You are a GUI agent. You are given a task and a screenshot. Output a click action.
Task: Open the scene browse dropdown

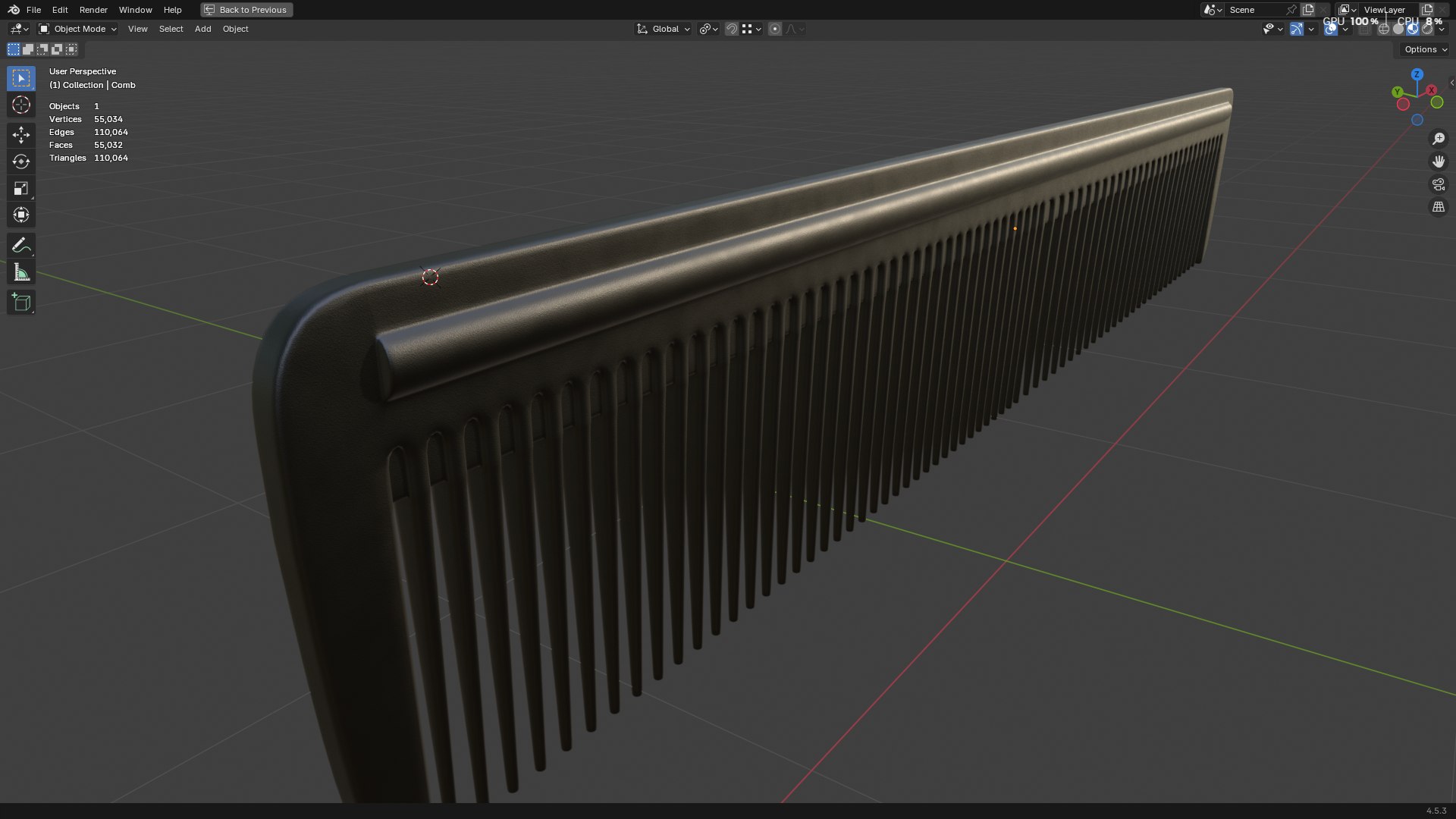coord(1213,10)
